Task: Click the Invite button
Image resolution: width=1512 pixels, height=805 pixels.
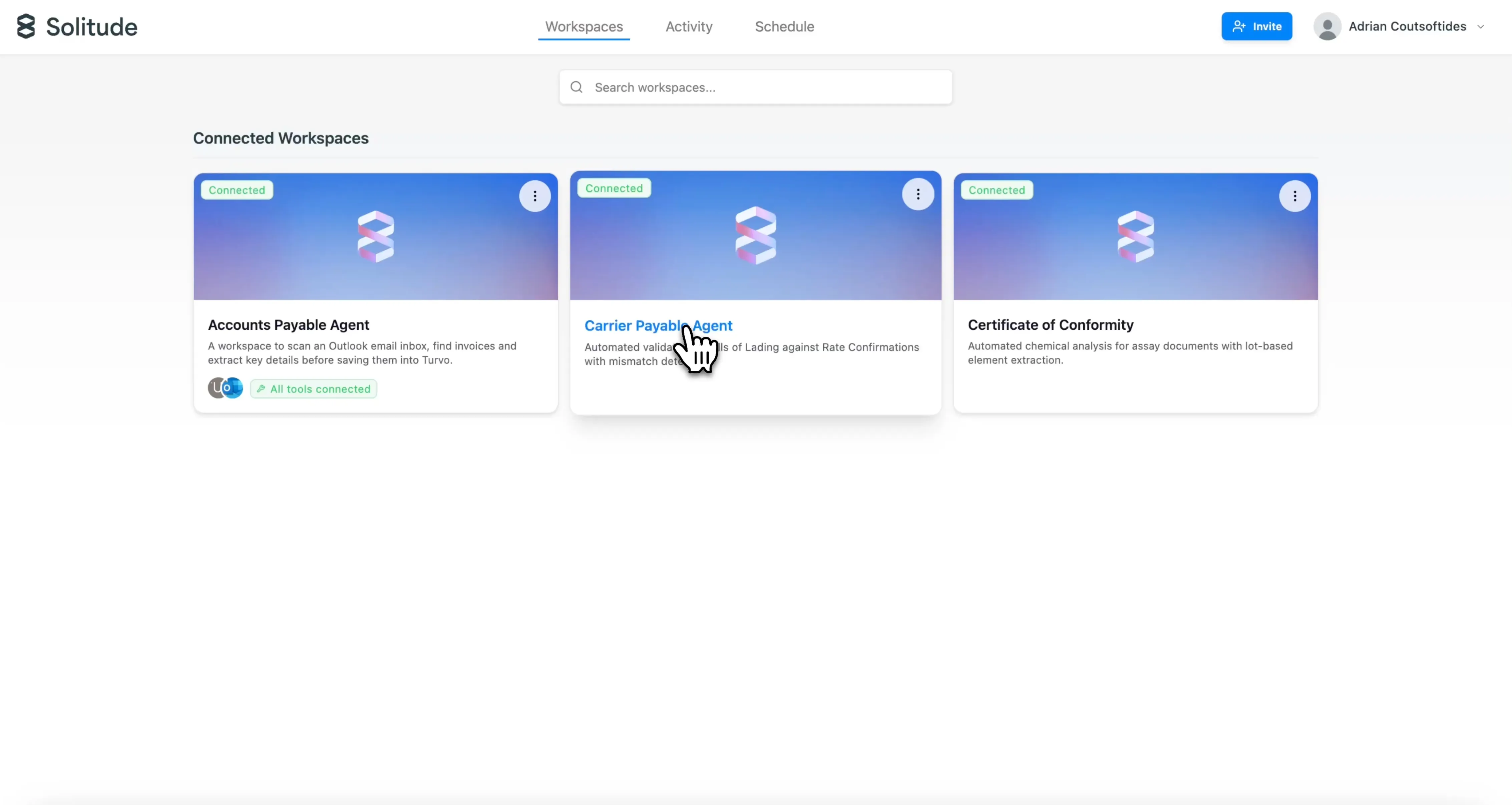Action: pos(1257,26)
